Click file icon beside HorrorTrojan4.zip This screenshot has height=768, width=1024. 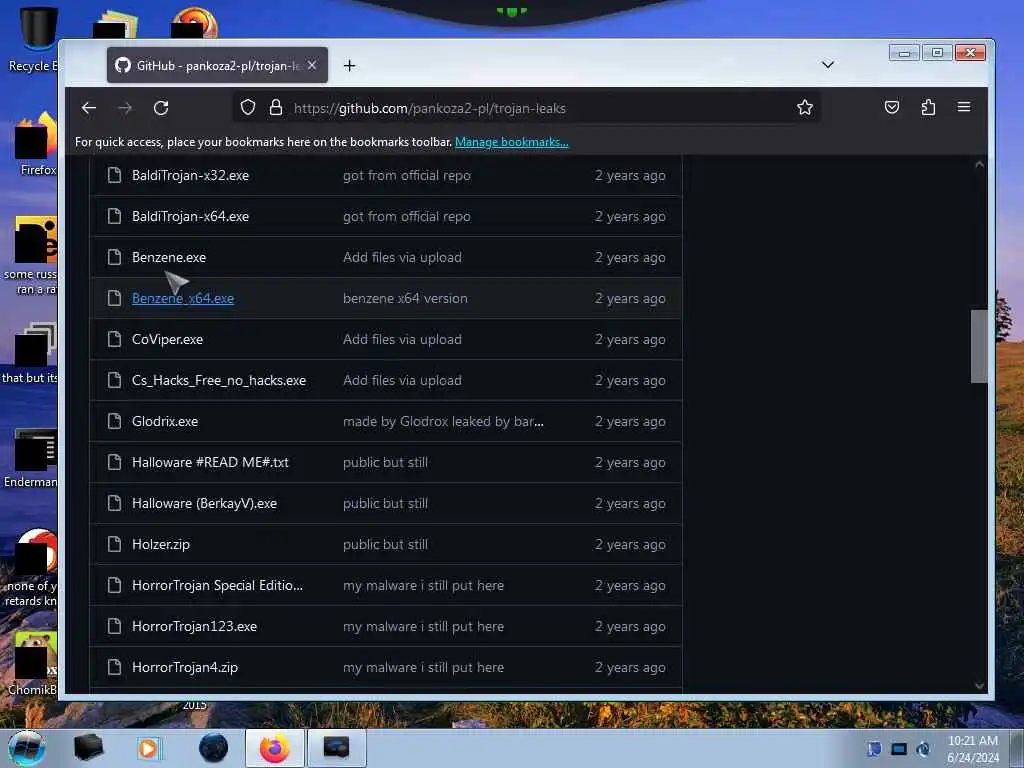[114, 667]
